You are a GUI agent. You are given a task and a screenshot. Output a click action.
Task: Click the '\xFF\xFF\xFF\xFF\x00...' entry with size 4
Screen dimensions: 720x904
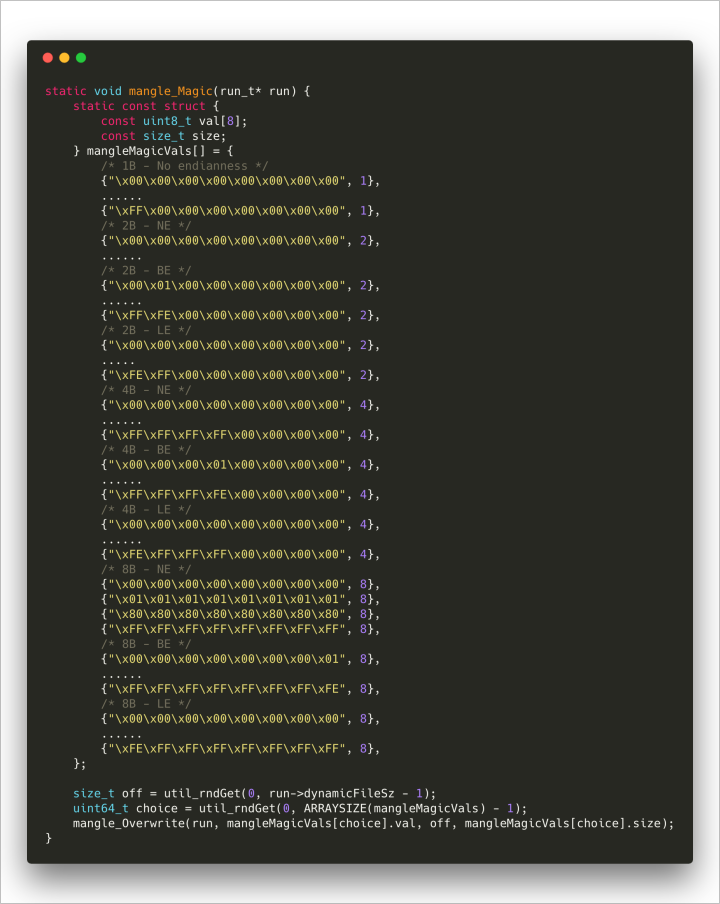240,435
